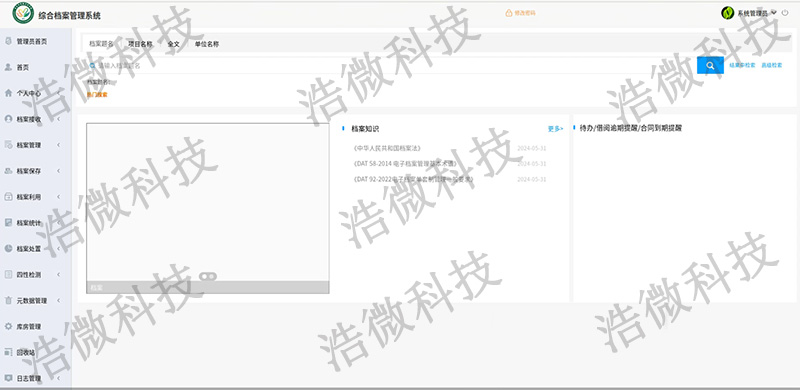The height and width of the screenshot is (390, 800).
Task: Click the 高级检索 link
Action: tap(772, 65)
